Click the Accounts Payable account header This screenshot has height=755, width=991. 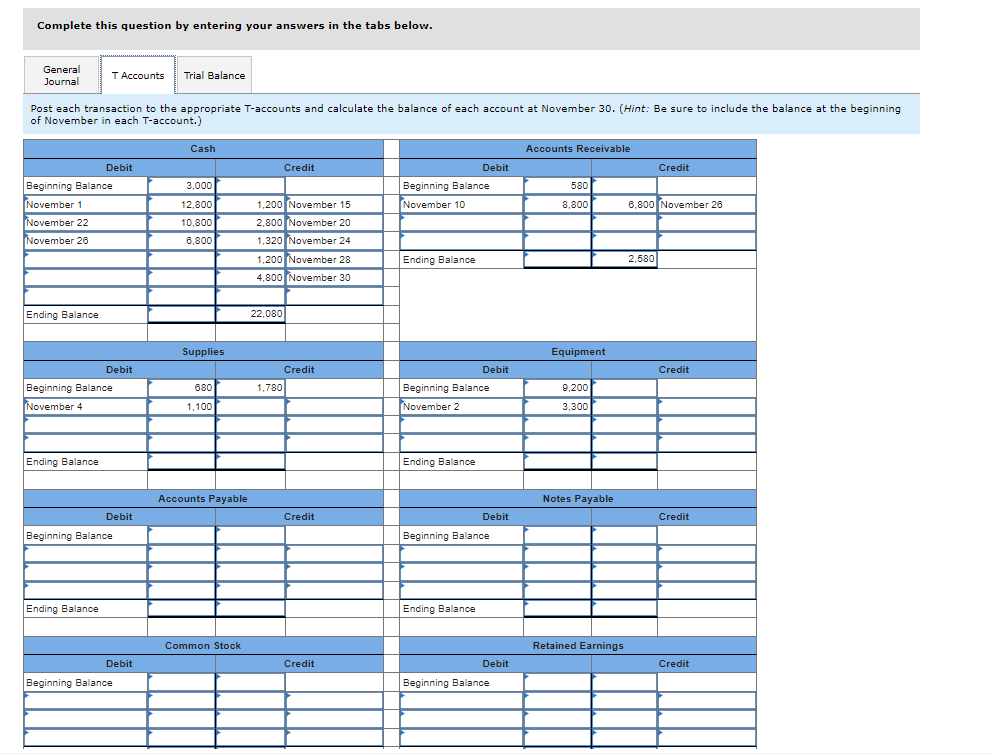pyautogui.click(x=203, y=499)
